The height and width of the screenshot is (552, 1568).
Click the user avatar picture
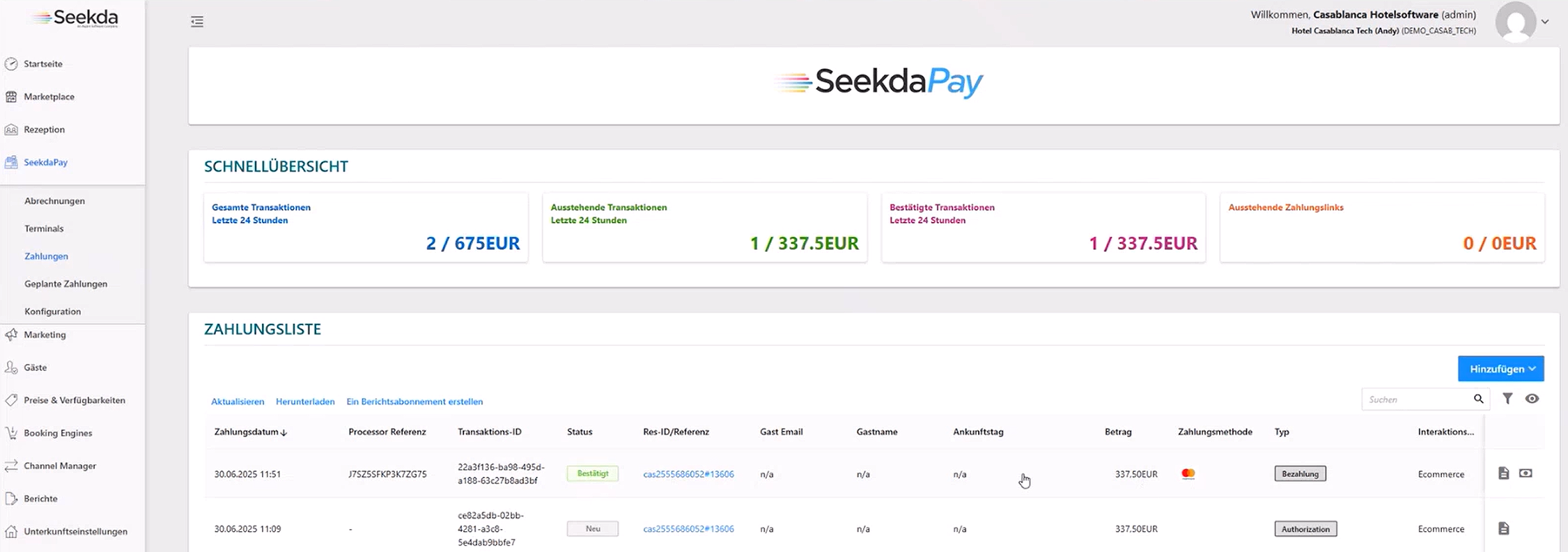(x=1515, y=22)
